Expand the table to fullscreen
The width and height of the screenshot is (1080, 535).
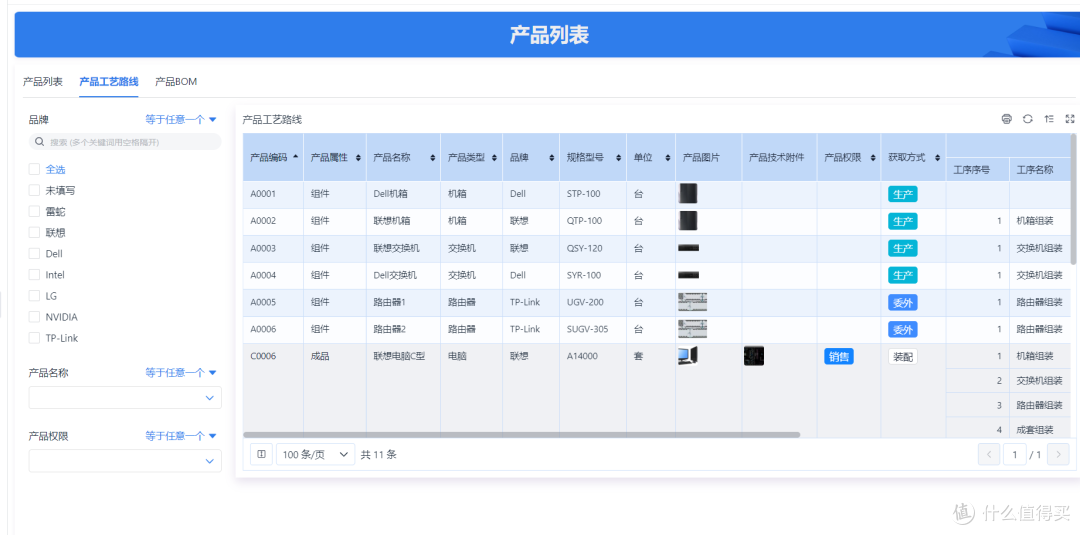pyautogui.click(x=1070, y=119)
